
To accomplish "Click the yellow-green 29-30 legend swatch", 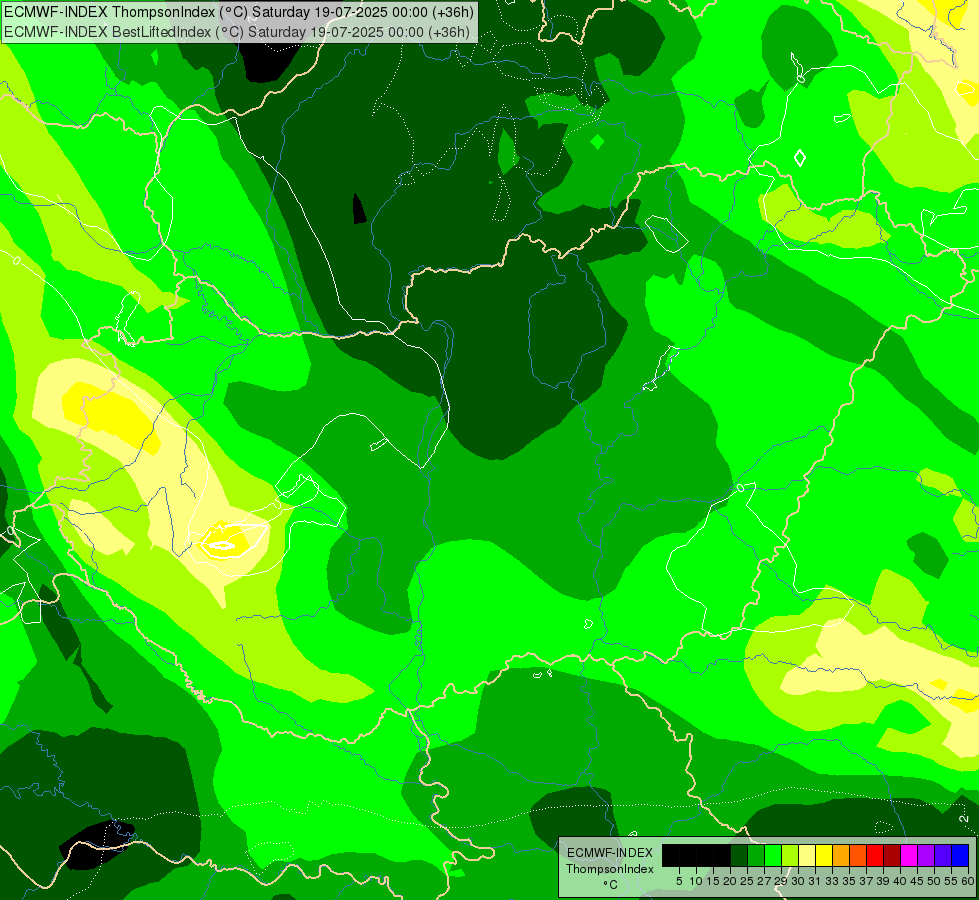I will (x=790, y=855).
